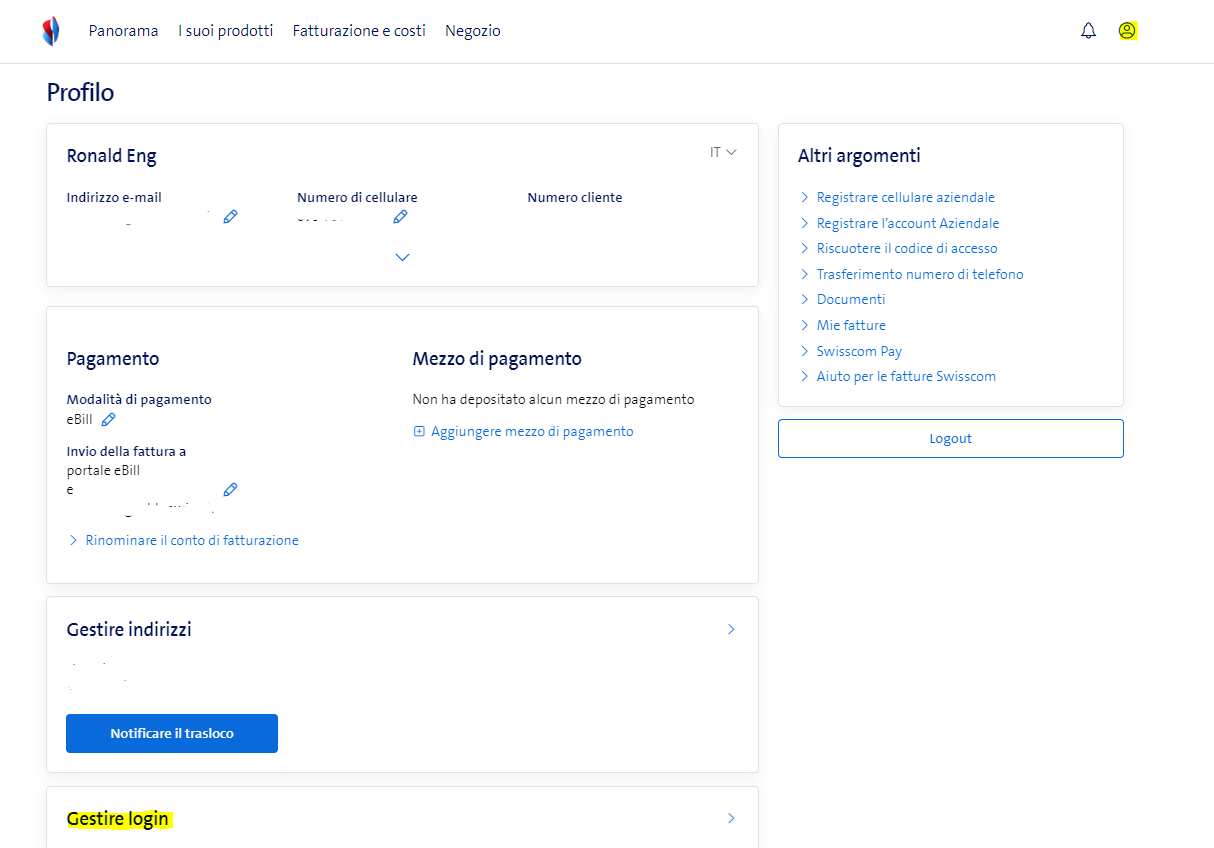Expand Ronald Eng profile details chevron
The width and height of the screenshot is (1214, 848).
coord(402,257)
